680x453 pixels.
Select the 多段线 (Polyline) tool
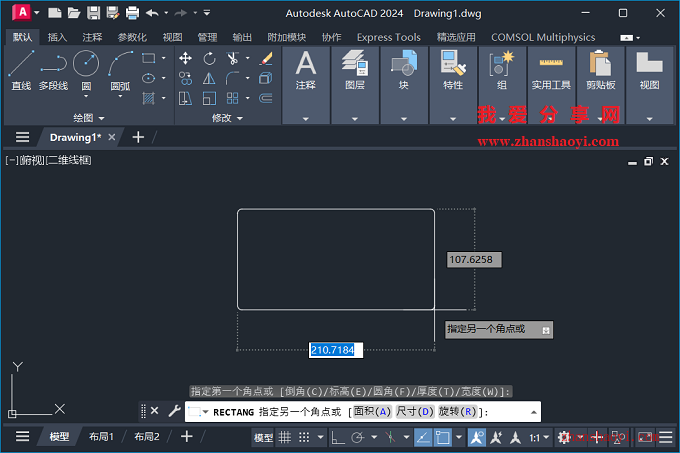(53, 69)
